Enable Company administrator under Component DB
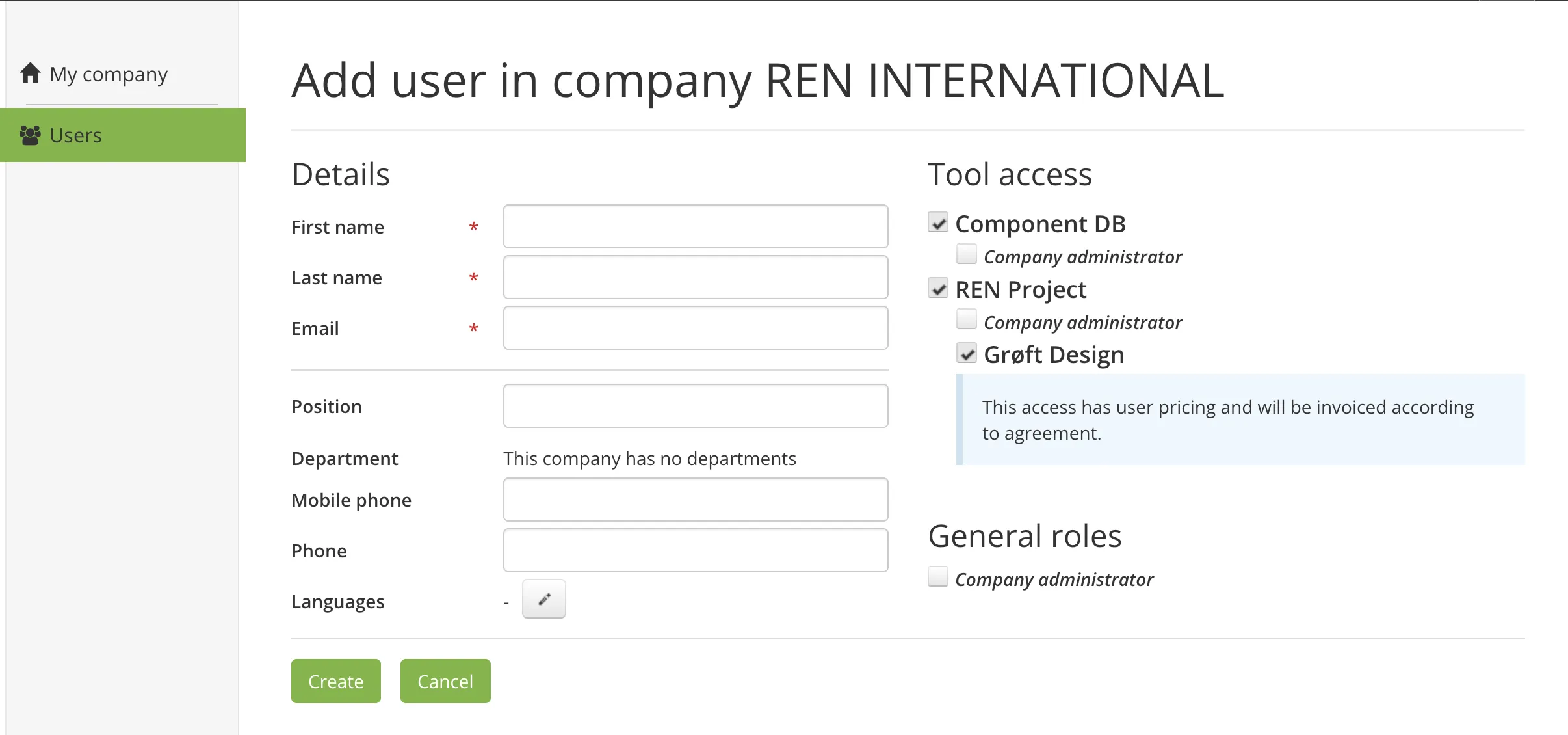This screenshot has height=735, width=1568. (967, 254)
